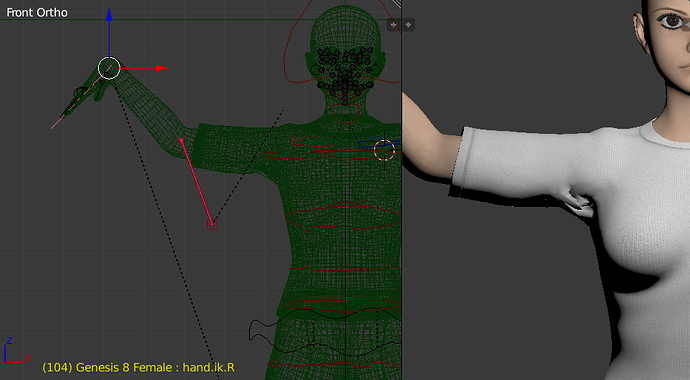Click the red X-axis manipulator arrow
This screenshot has width=690, height=380.
tap(162, 68)
